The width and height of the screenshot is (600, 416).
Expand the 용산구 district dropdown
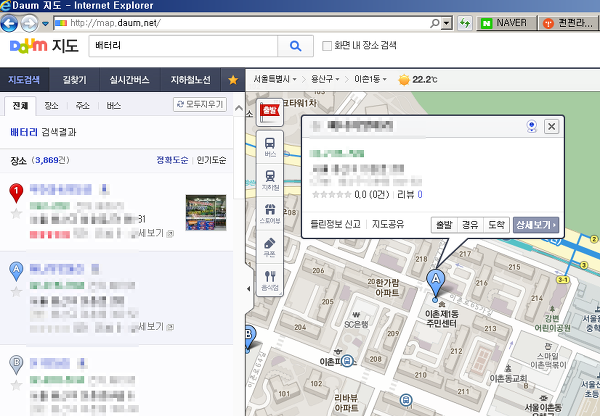click(x=325, y=79)
